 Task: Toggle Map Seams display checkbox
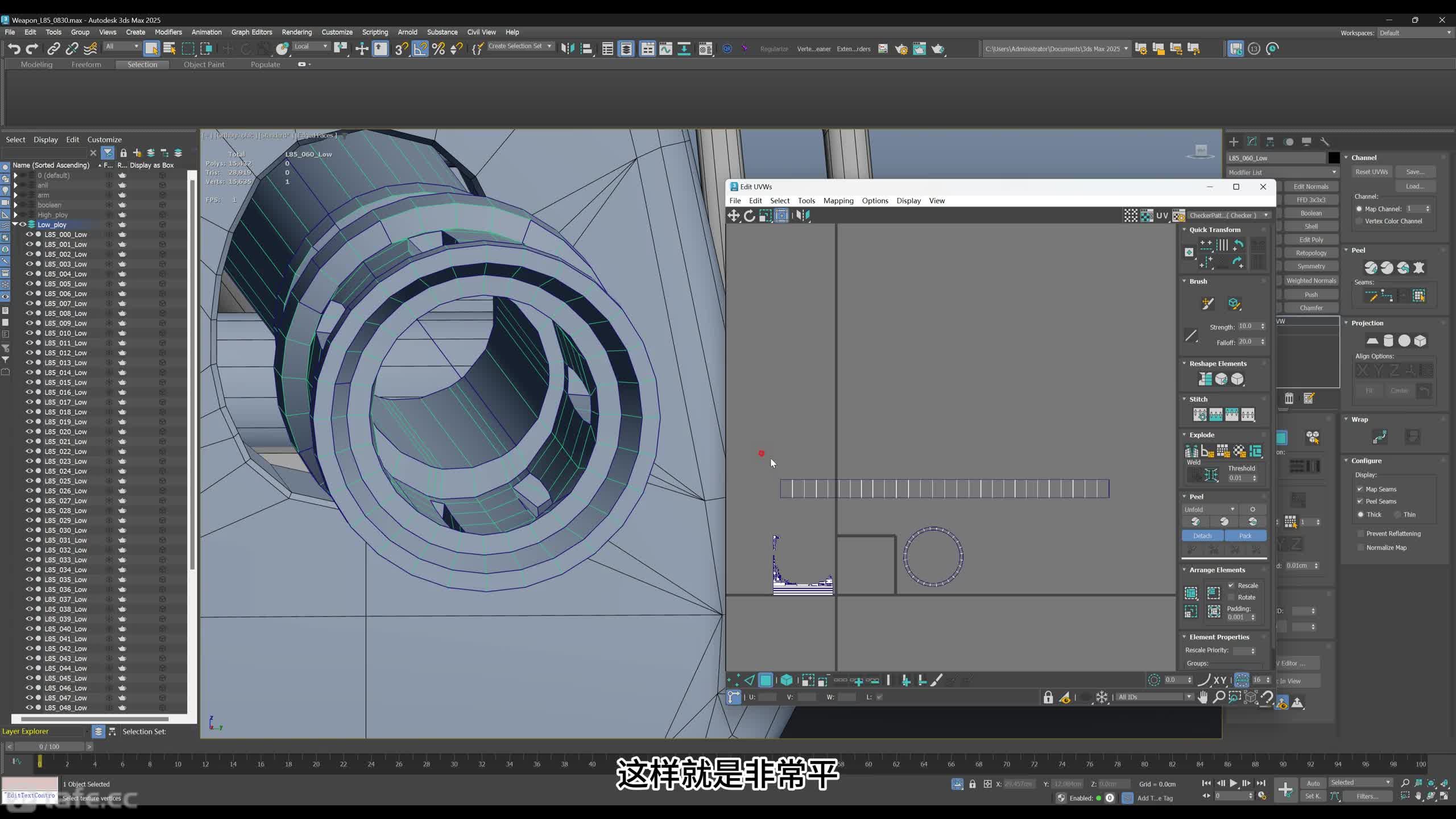click(1360, 489)
